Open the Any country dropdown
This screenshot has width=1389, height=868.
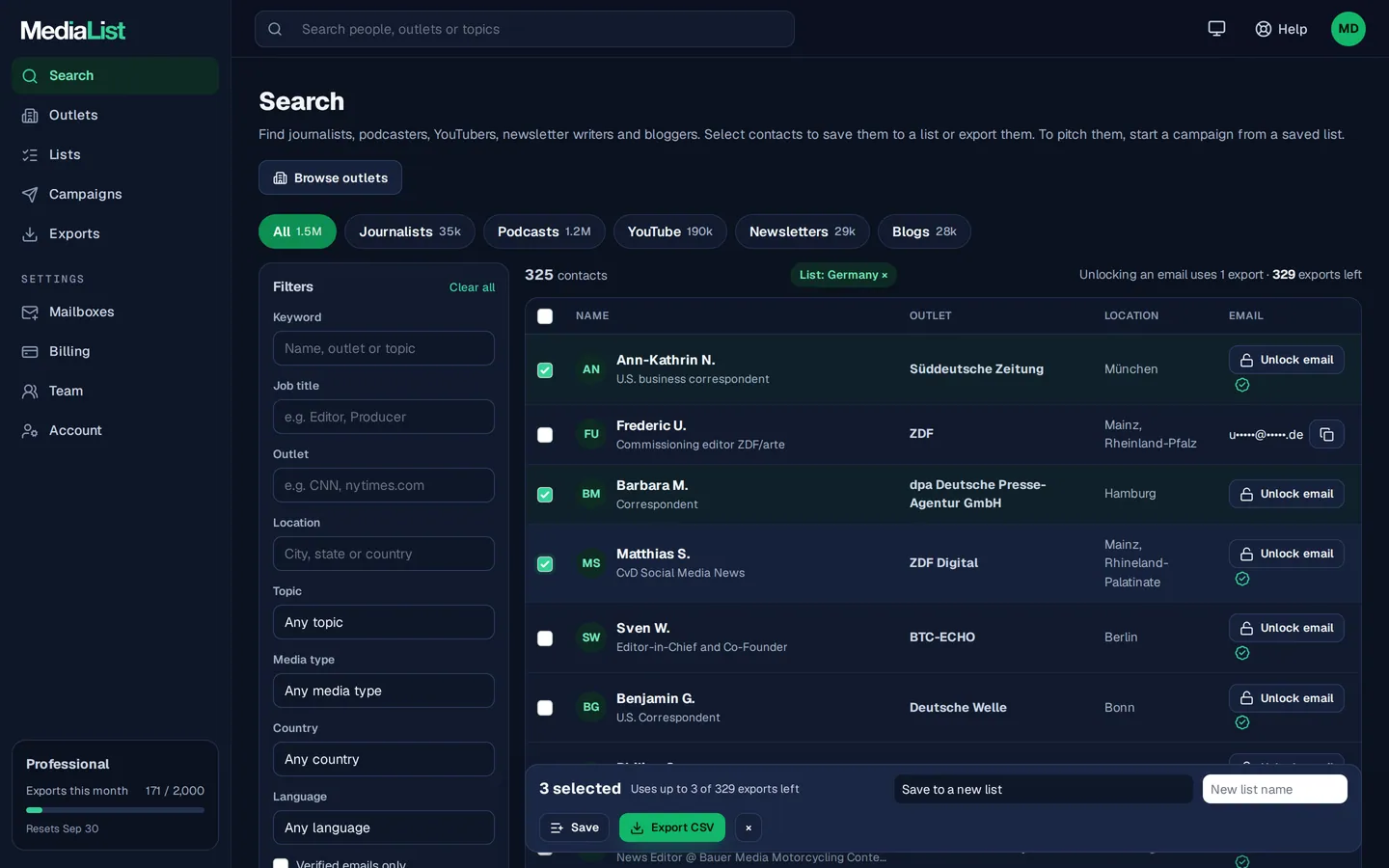[384, 759]
